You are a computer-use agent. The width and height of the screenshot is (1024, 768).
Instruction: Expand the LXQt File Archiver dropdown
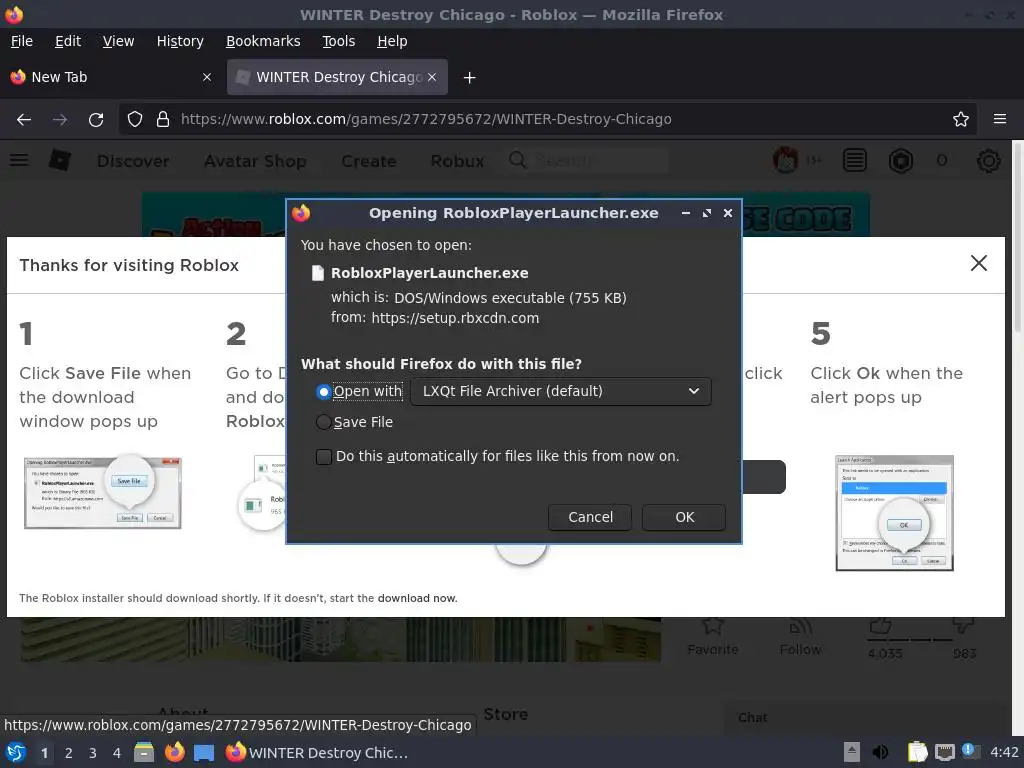[x=561, y=391]
